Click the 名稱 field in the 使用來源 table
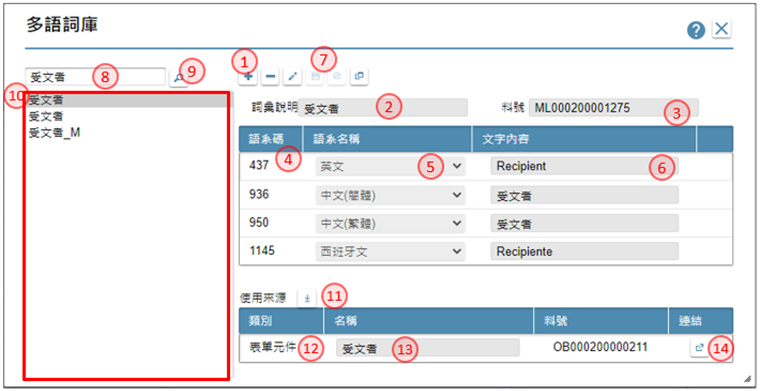 click(428, 347)
